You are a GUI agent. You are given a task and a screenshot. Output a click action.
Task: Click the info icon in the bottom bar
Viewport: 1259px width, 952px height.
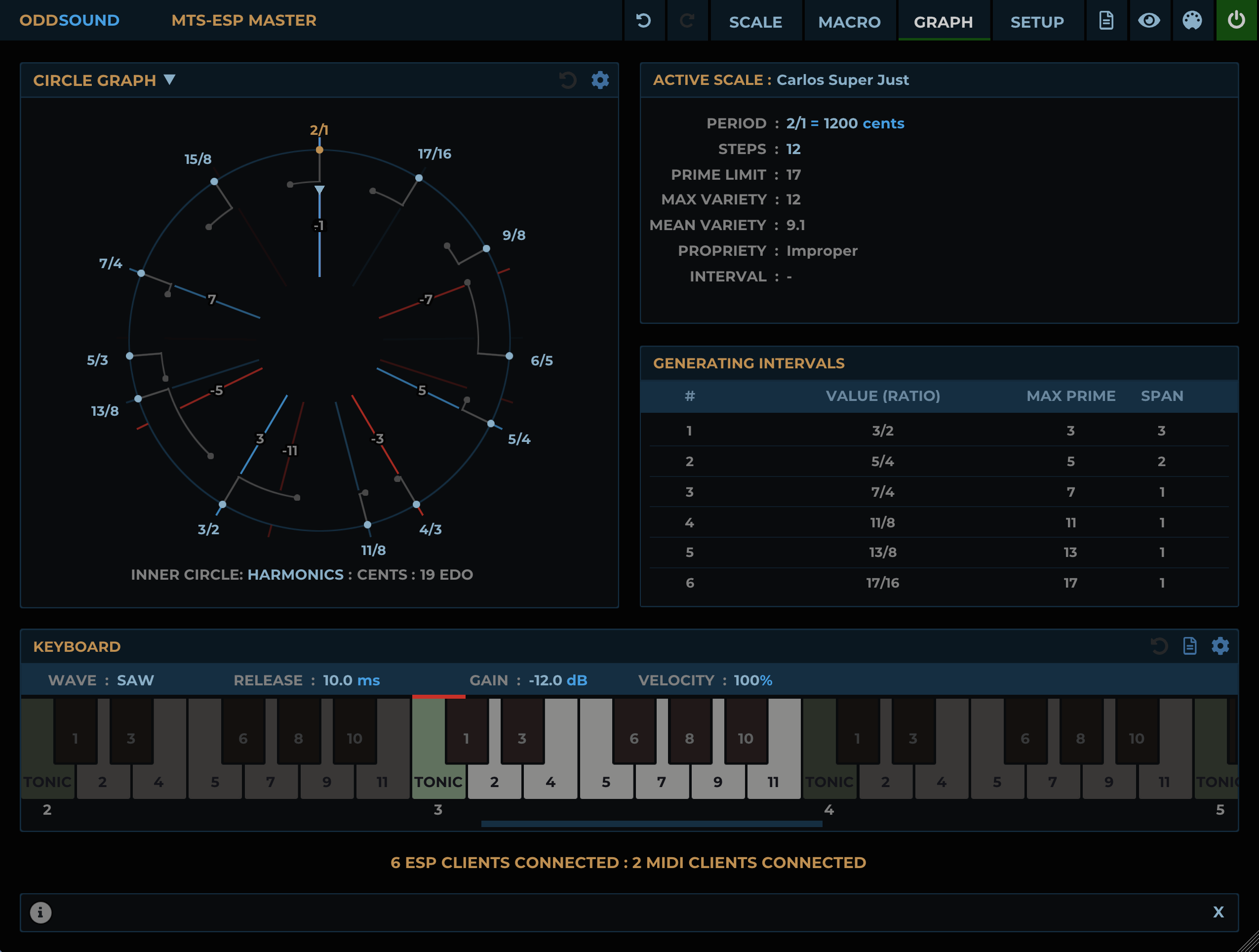click(40, 912)
